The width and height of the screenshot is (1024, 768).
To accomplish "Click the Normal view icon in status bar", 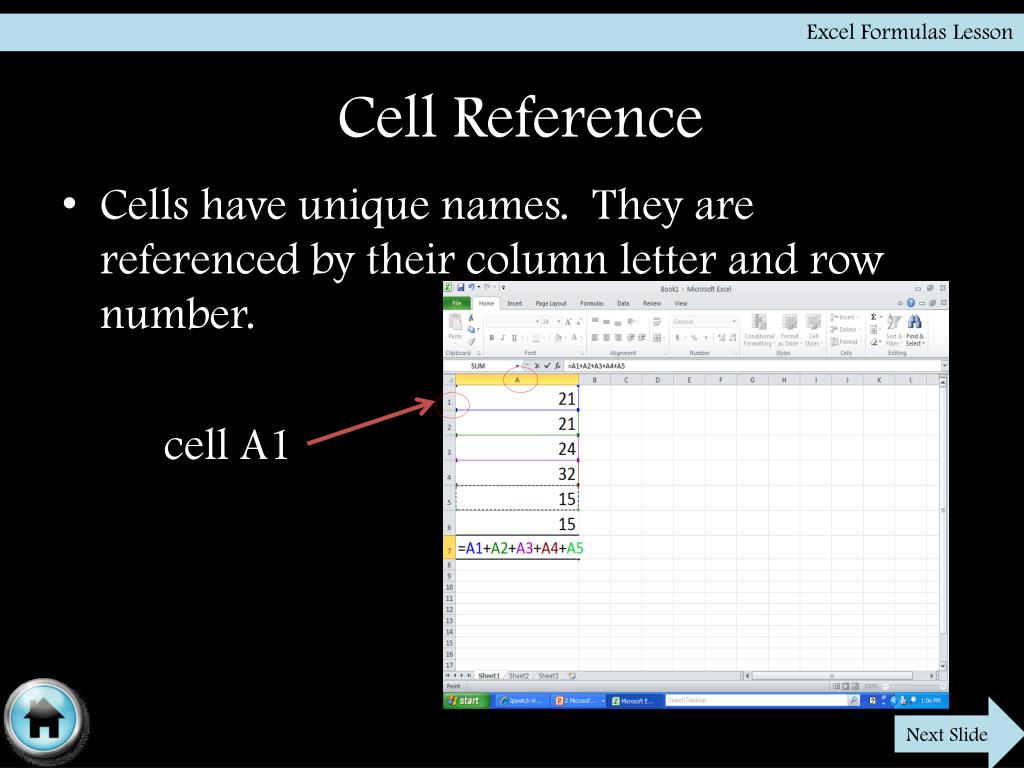I will click(837, 686).
